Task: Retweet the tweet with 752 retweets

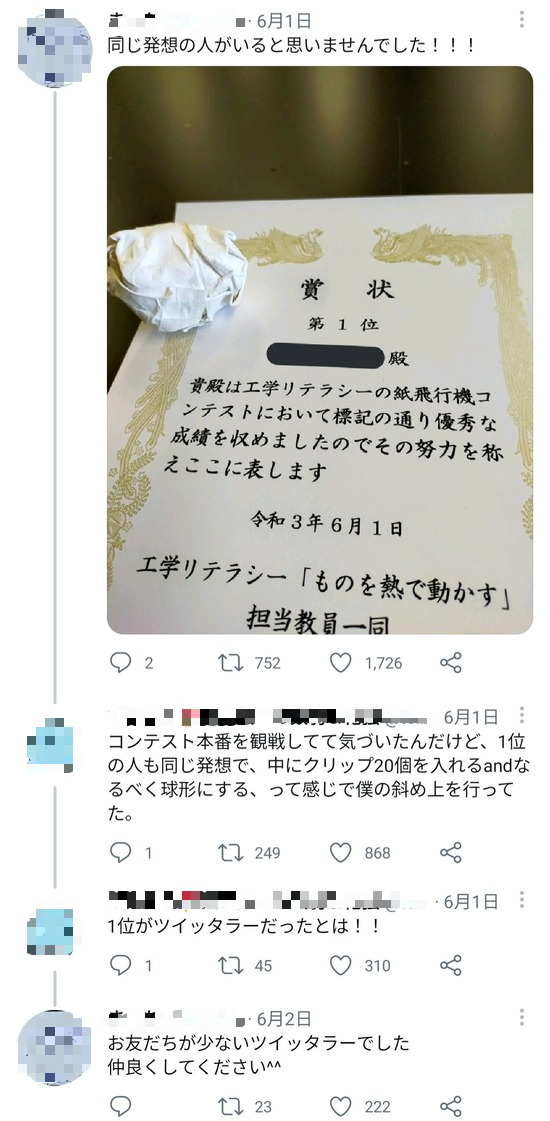Action: (230, 663)
